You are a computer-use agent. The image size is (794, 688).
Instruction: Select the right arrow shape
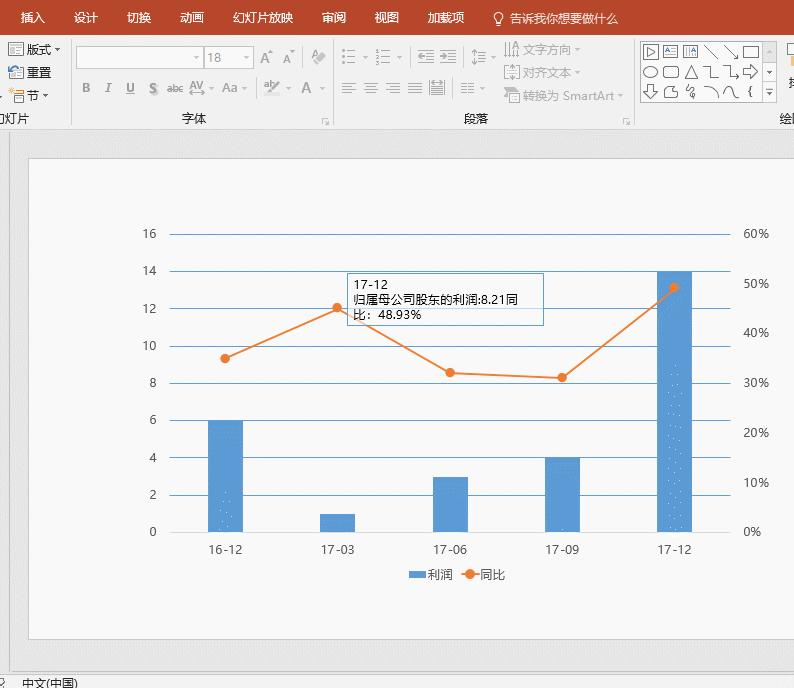[750, 72]
